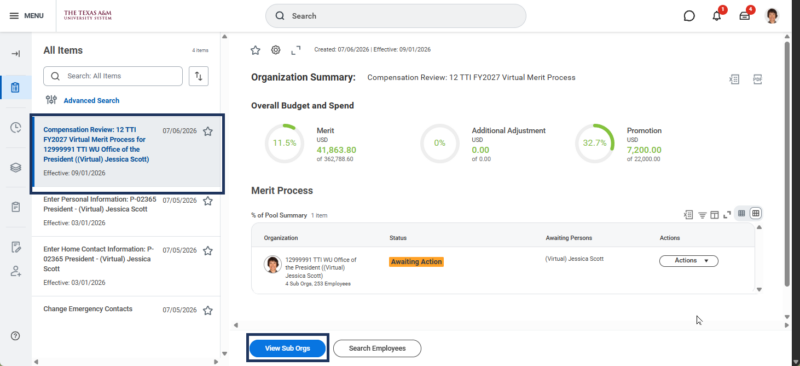Switch the table to grid view
The height and width of the screenshot is (366, 800).
pyautogui.click(x=756, y=213)
